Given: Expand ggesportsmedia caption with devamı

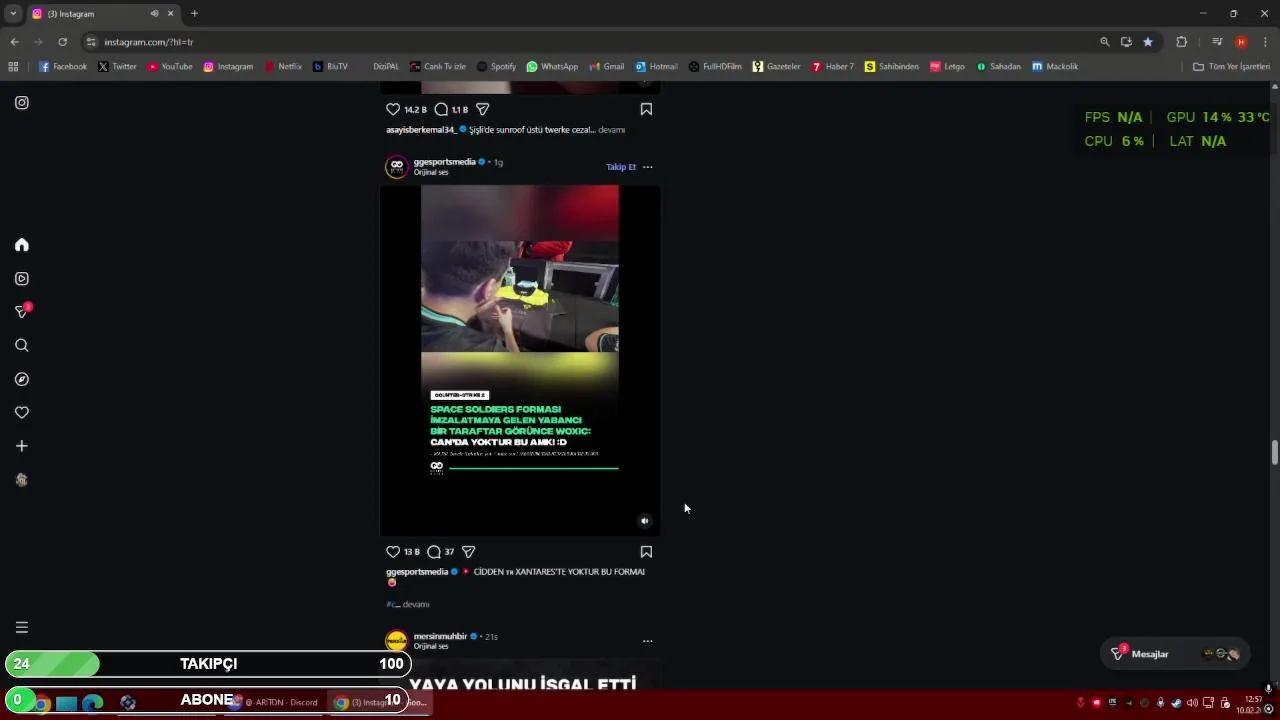Looking at the screenshot, I should click(416, 604).
